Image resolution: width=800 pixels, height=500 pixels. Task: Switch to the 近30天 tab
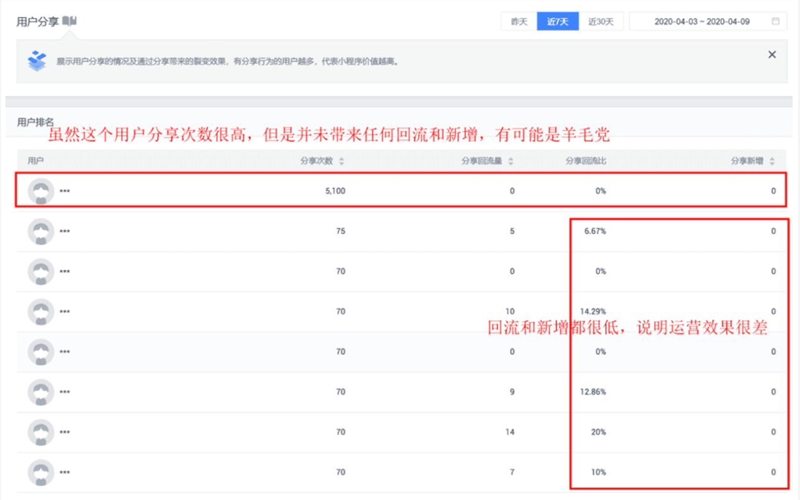click(x=601, y=21)
